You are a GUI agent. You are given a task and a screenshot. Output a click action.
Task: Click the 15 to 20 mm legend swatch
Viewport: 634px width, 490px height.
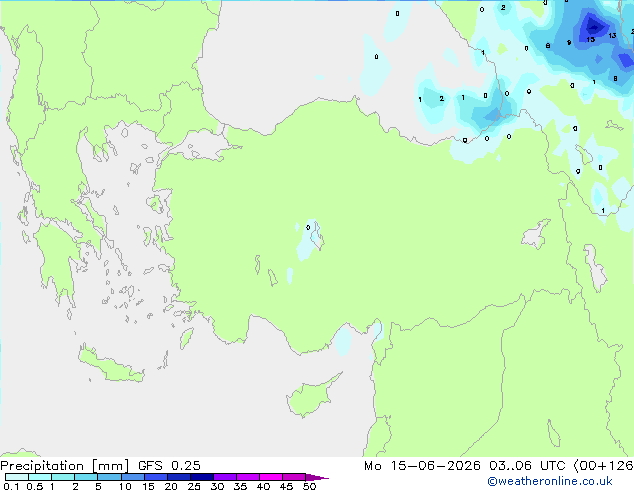(x=155, y=477)
